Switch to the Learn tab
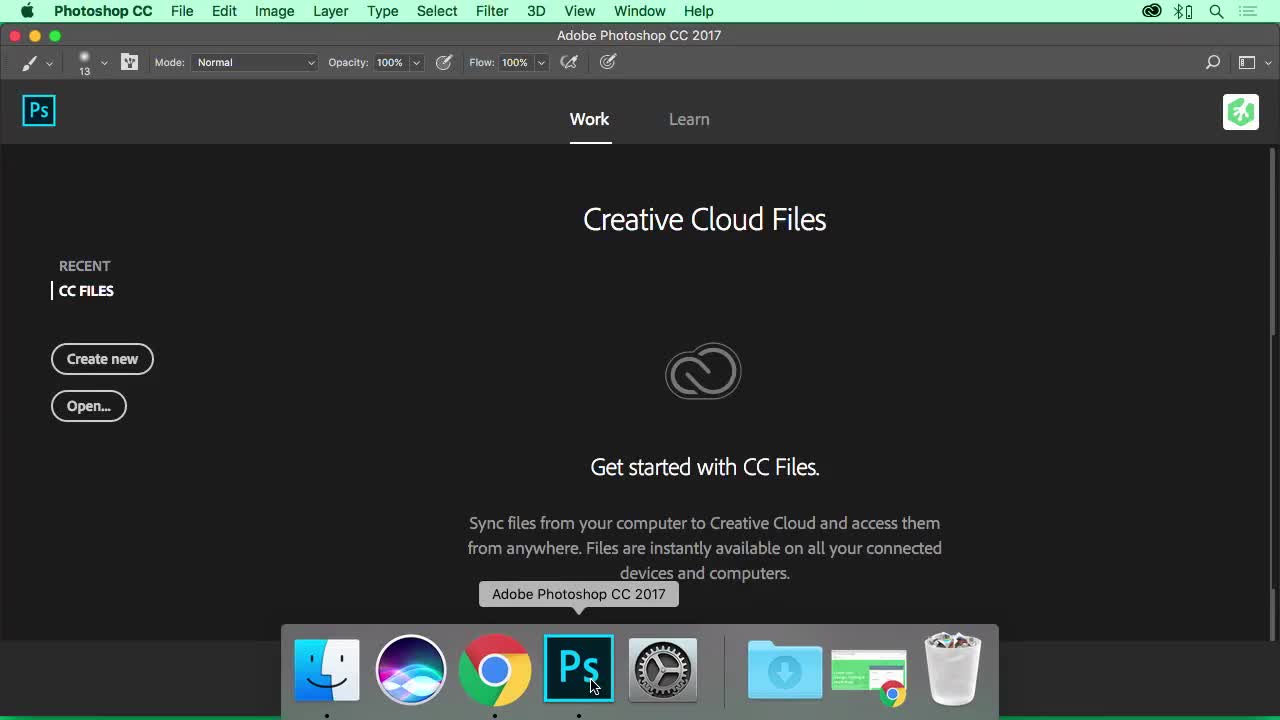 point(689,119)
